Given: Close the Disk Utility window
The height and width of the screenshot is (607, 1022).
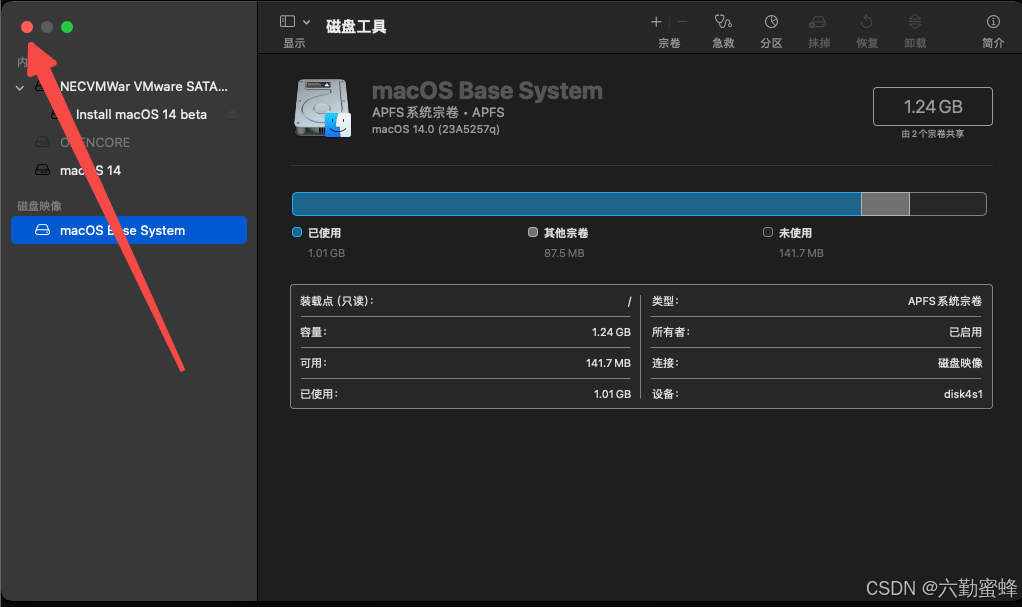Looking at the screenshot, I should click(27, 27).
